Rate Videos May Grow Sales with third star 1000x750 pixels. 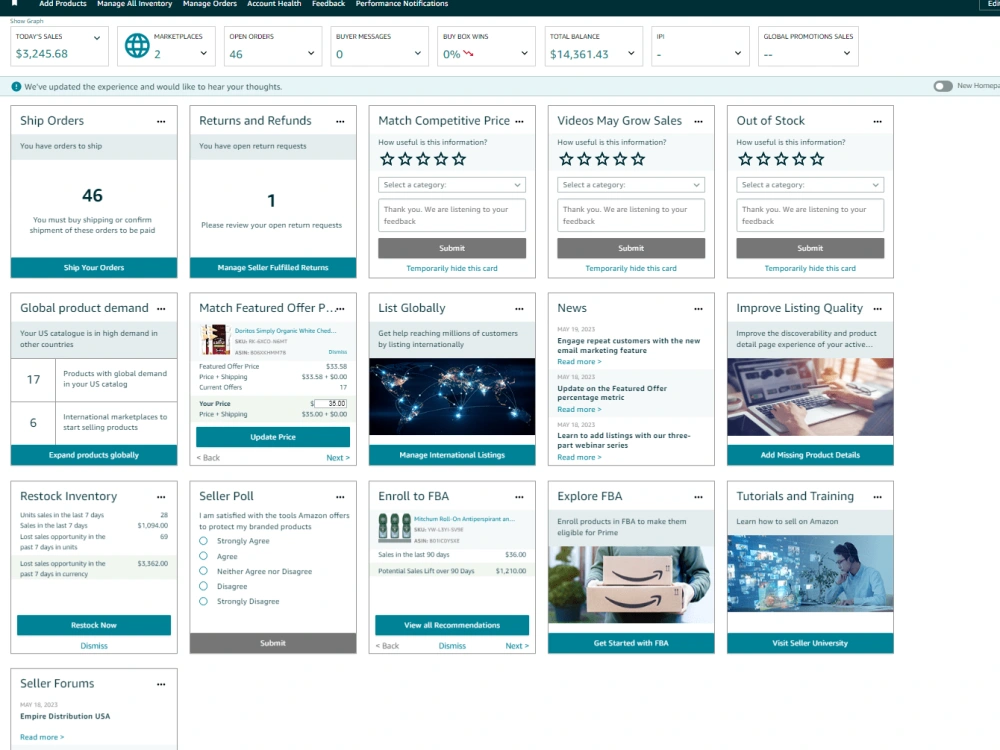[602, 159]
